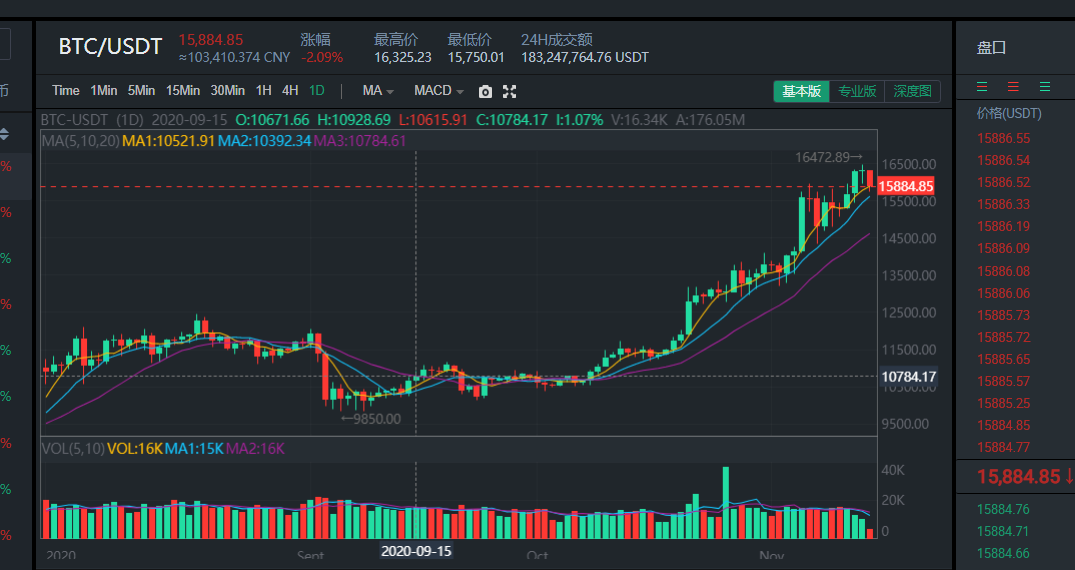
Task: Select ask price 15885.72
Action: (x=1004, y=337)
